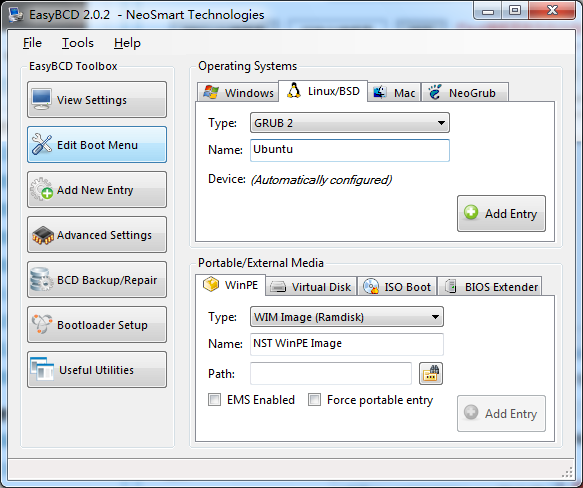This screenshot has width=583, height=488.
Task: Click the Virtual Disk drive icon
Action: 278,287
